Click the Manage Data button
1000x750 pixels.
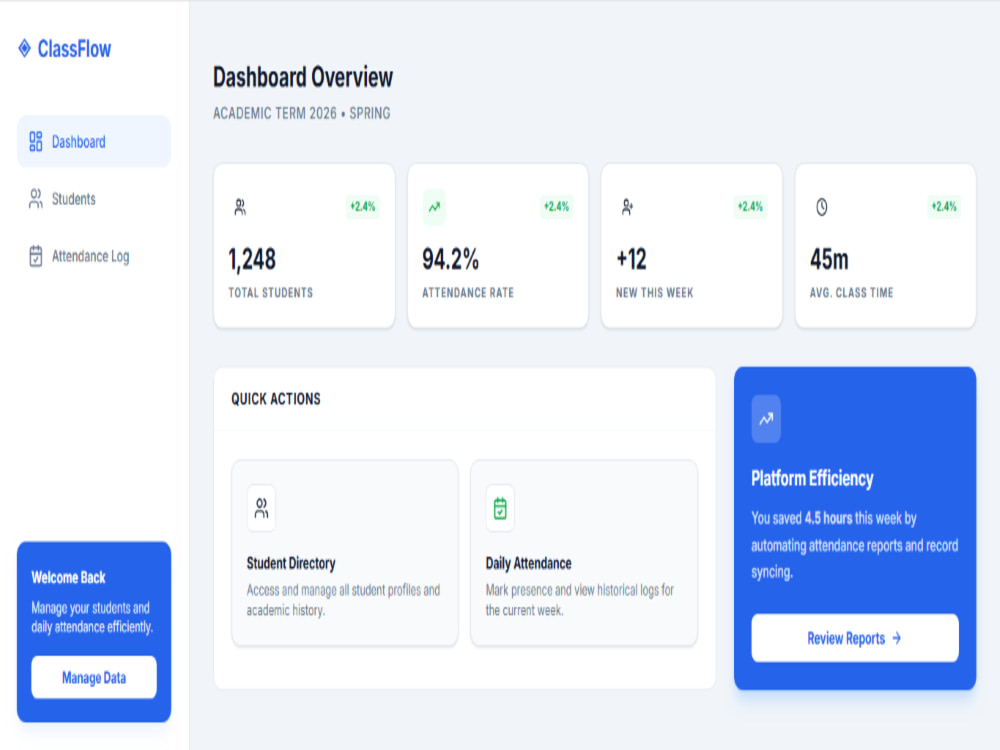click(94, 677)
